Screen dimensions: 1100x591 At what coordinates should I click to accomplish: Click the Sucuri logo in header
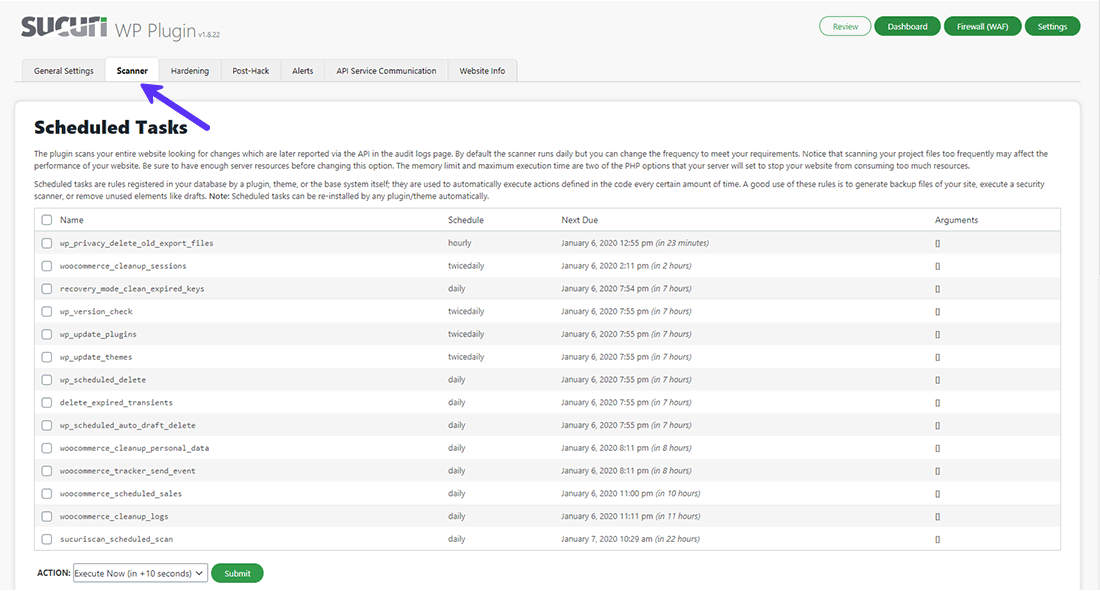(x=65, y=26)
